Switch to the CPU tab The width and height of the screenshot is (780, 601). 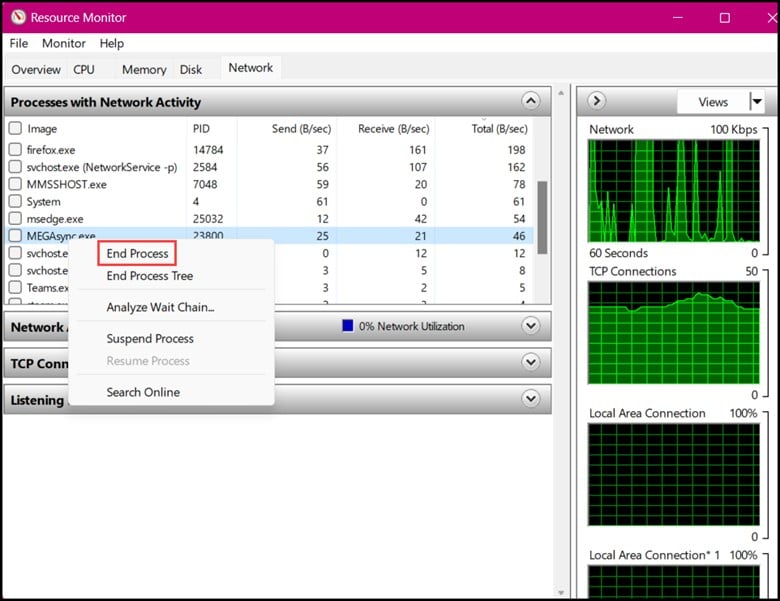coord(84,70)
